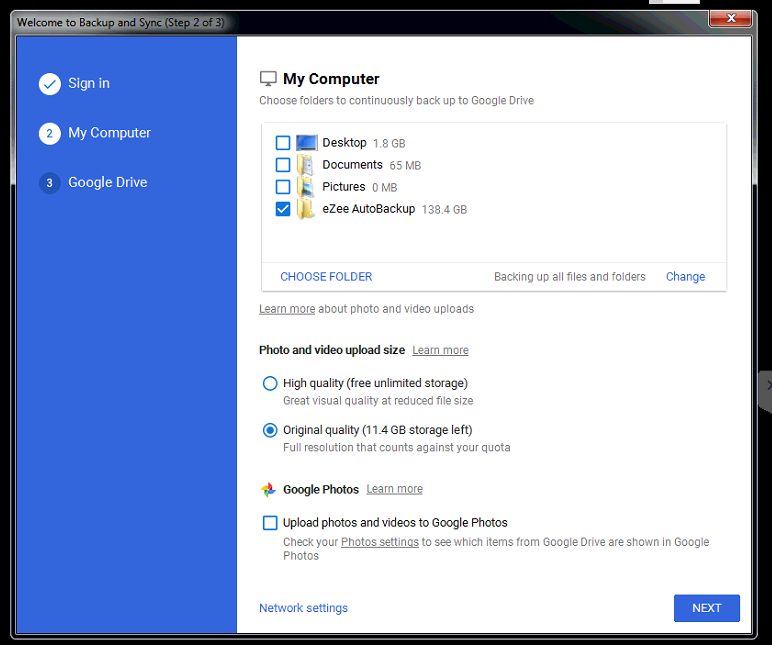Click Change next to backing up files

[685, 277]
